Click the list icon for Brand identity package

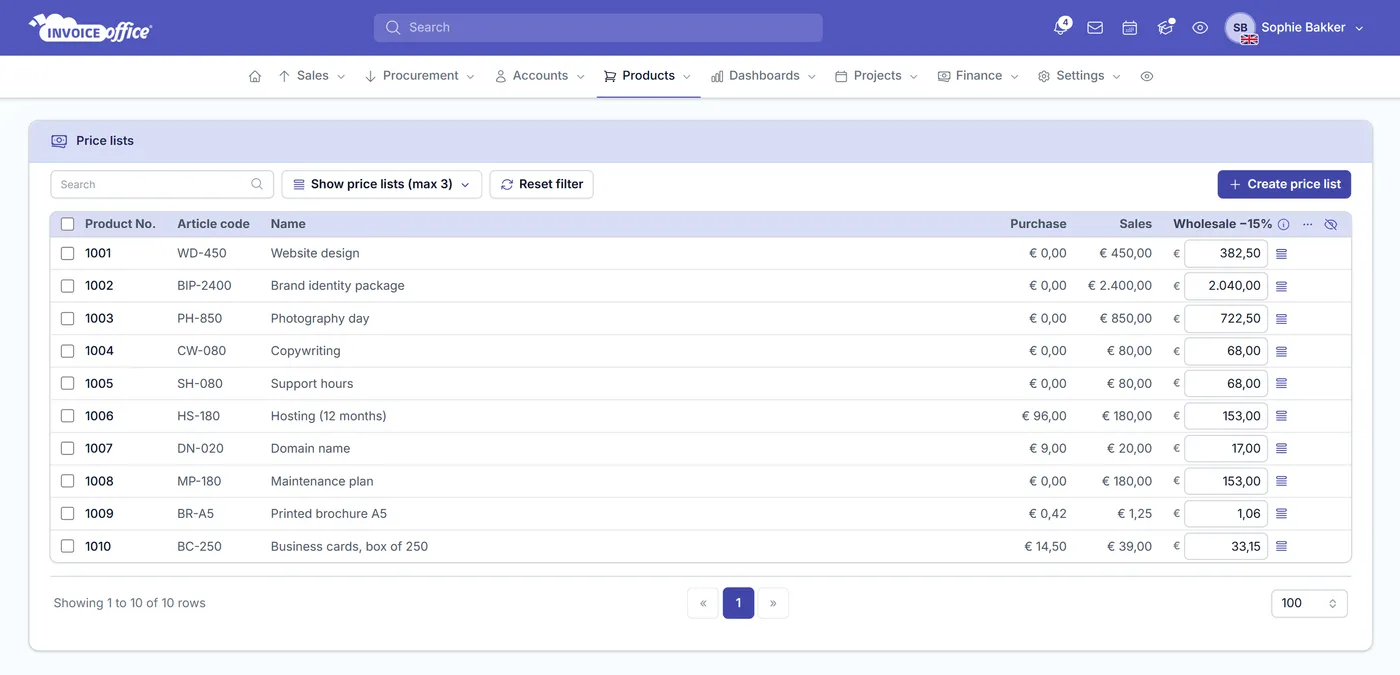coord(1282,286)
